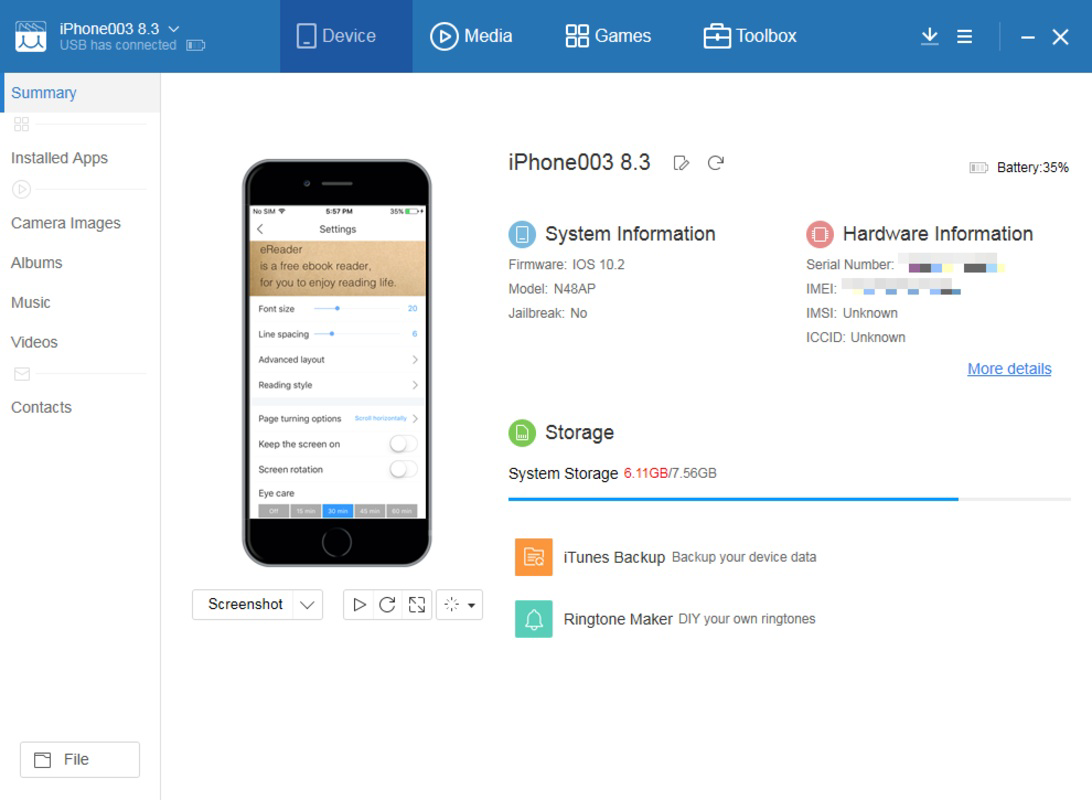The image size is (1092, 800).
Task: Toggle Screen rotation switch
Action: (x=403, y=469)
